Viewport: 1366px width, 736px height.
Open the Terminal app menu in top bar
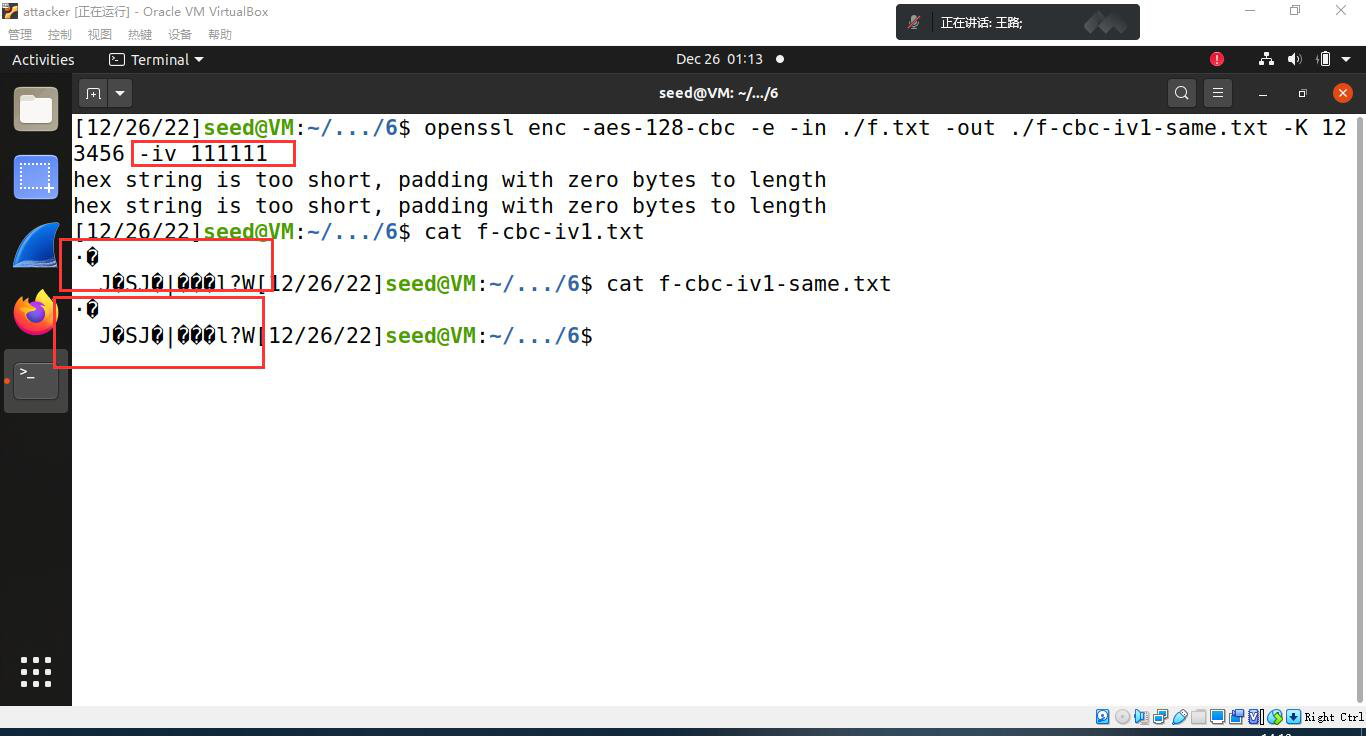click(156, 60)
